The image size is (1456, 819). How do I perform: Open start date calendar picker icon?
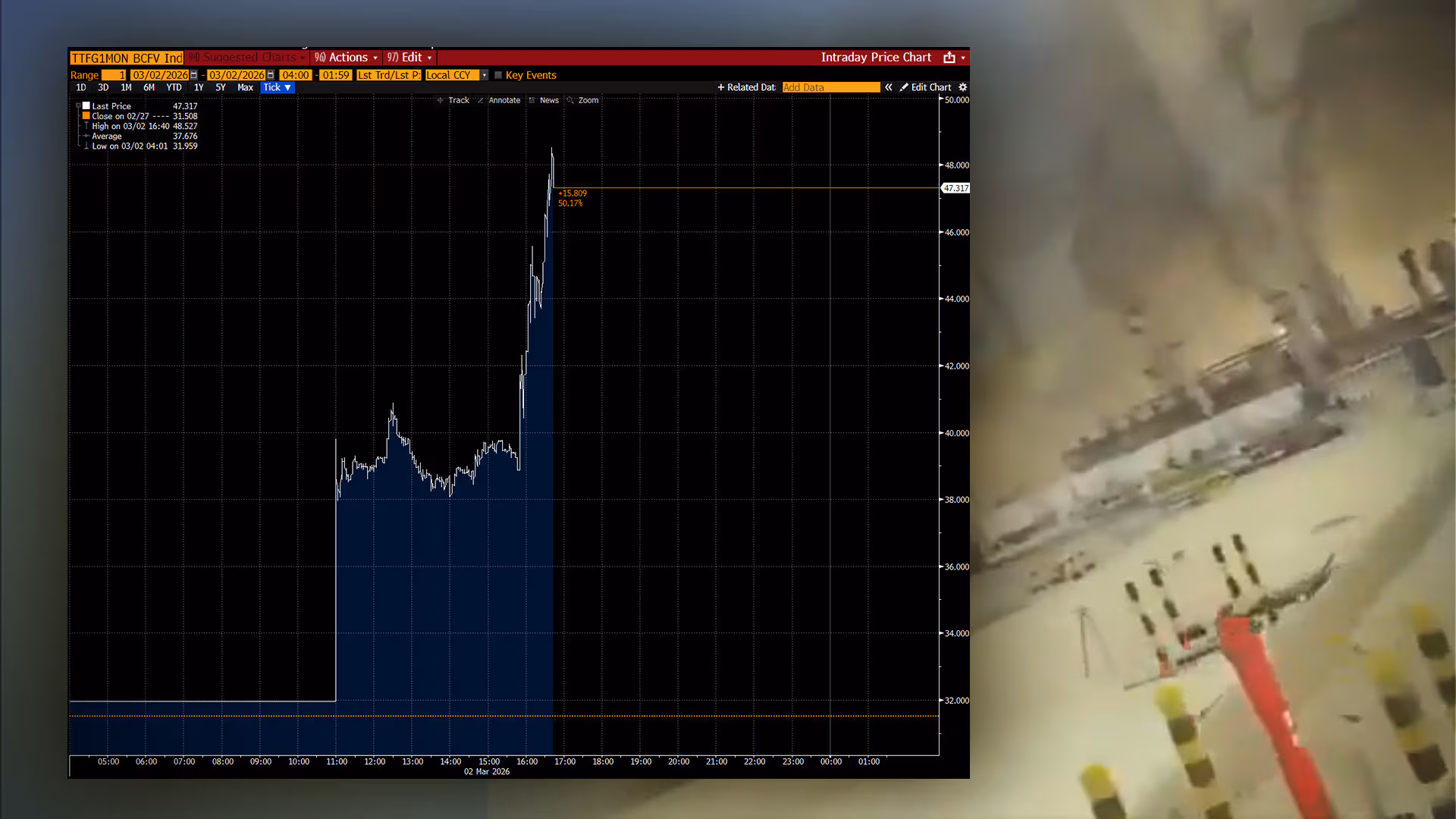194,75
